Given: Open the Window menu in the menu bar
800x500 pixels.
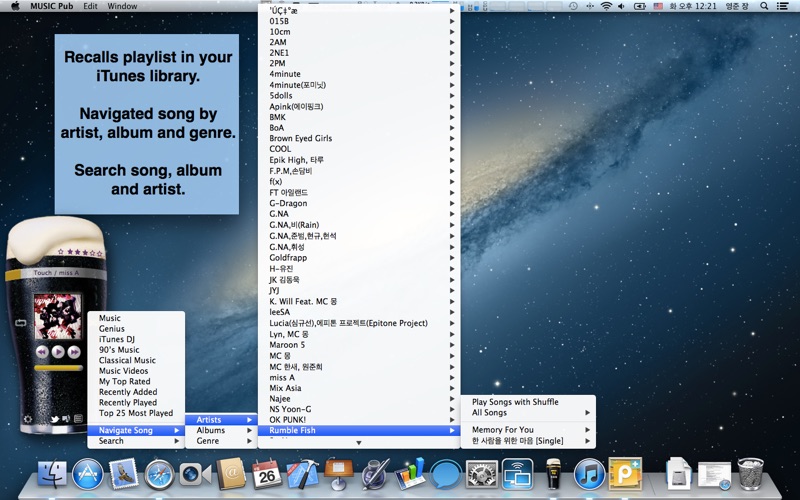Looking at the screenshot, I should tap(122, 6).
